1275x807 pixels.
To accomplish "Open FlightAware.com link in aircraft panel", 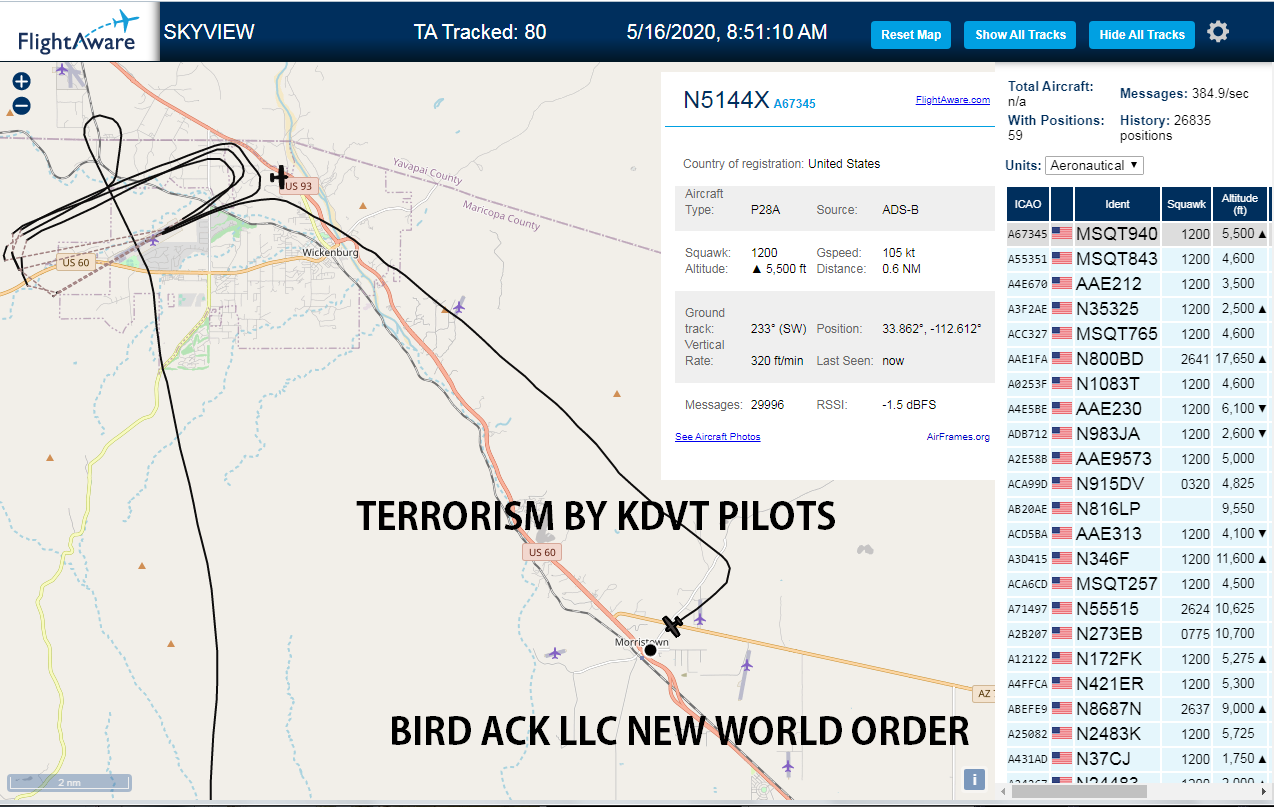I will coord(952,100).
